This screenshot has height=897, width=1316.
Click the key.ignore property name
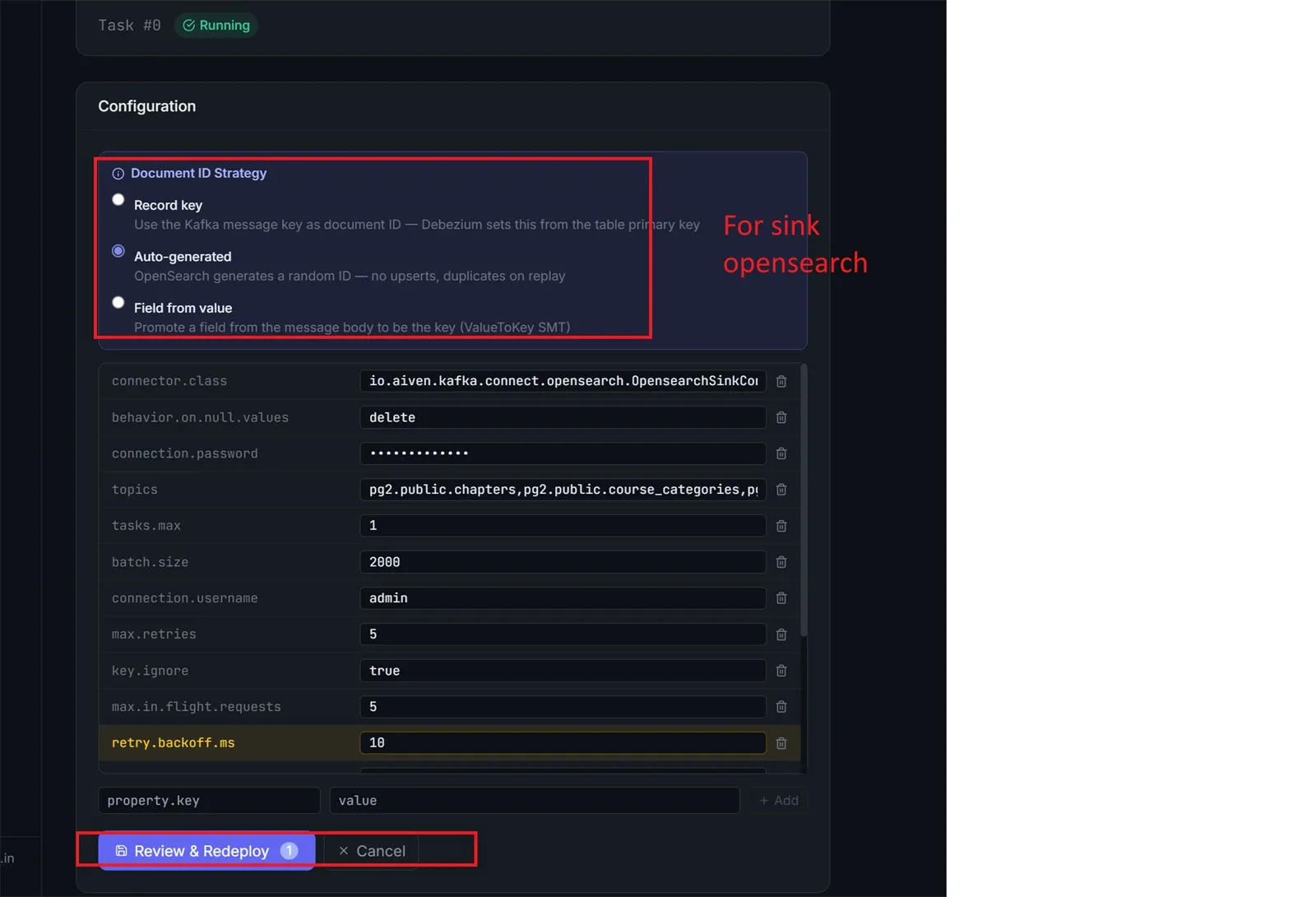click(x=150, y=671)
